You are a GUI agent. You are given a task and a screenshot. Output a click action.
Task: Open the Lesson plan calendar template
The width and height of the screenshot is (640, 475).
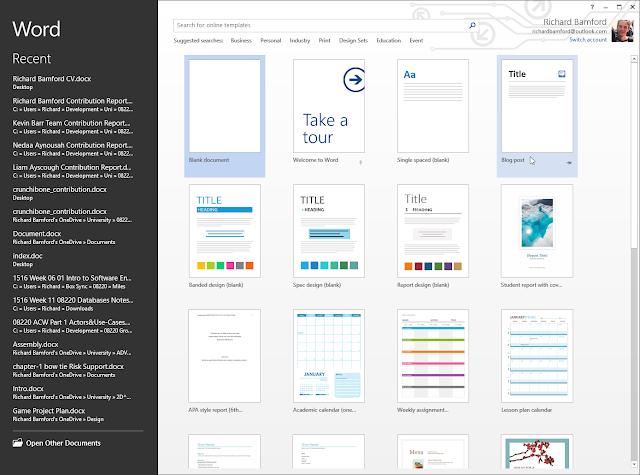click(537, 356)
